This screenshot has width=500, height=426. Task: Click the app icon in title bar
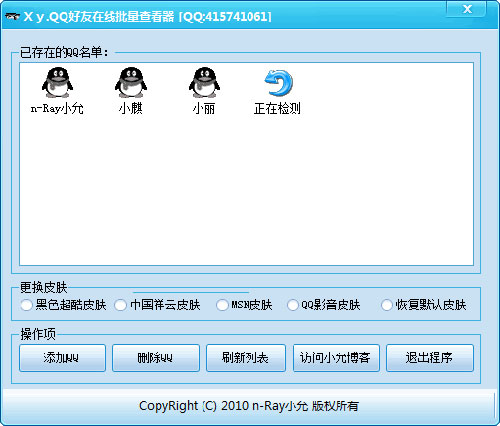(x=13, y=16)
